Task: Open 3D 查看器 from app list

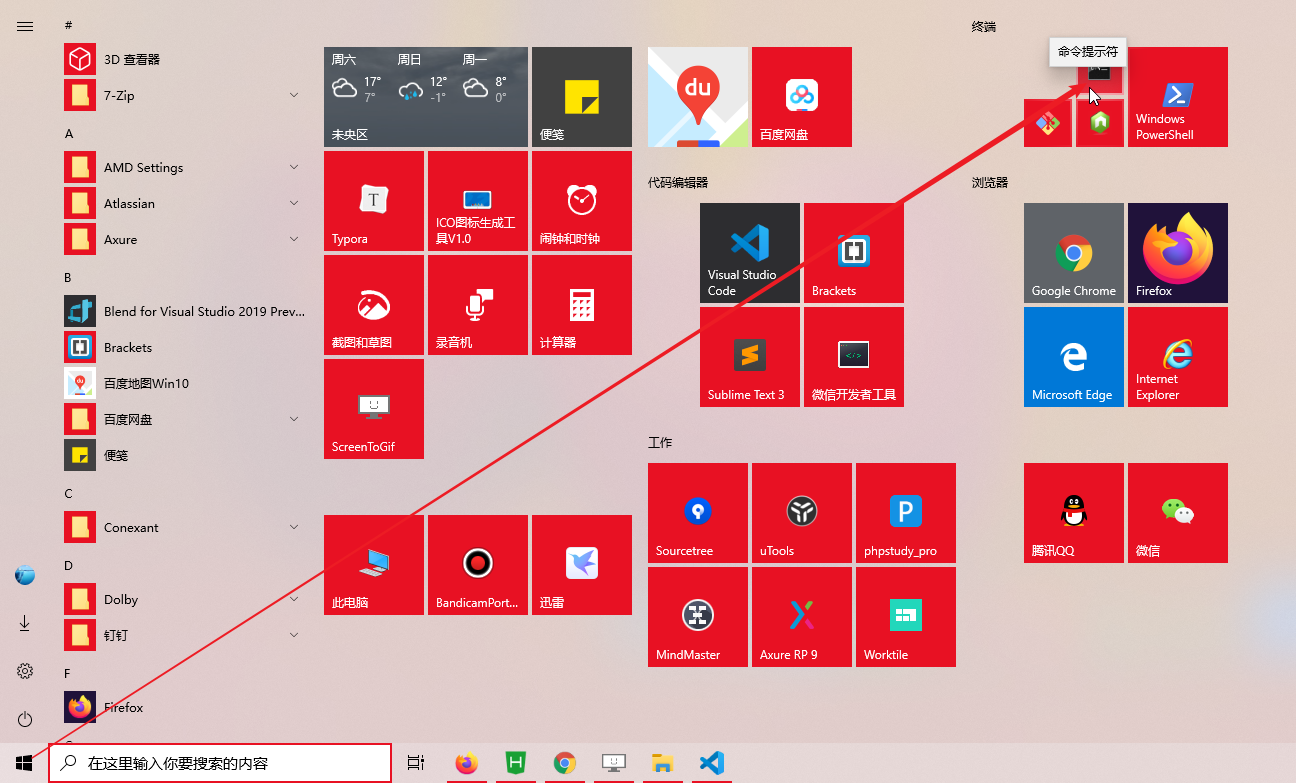Action: pyautogui.click(x=184, y=59)
